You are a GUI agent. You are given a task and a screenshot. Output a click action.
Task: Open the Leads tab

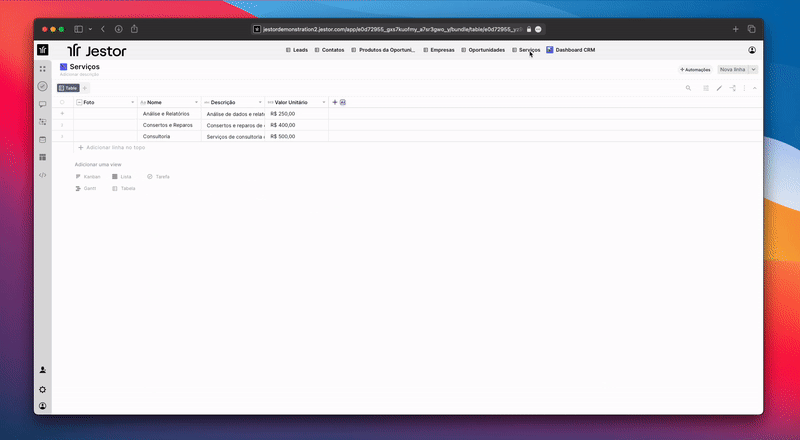[297, 50]
